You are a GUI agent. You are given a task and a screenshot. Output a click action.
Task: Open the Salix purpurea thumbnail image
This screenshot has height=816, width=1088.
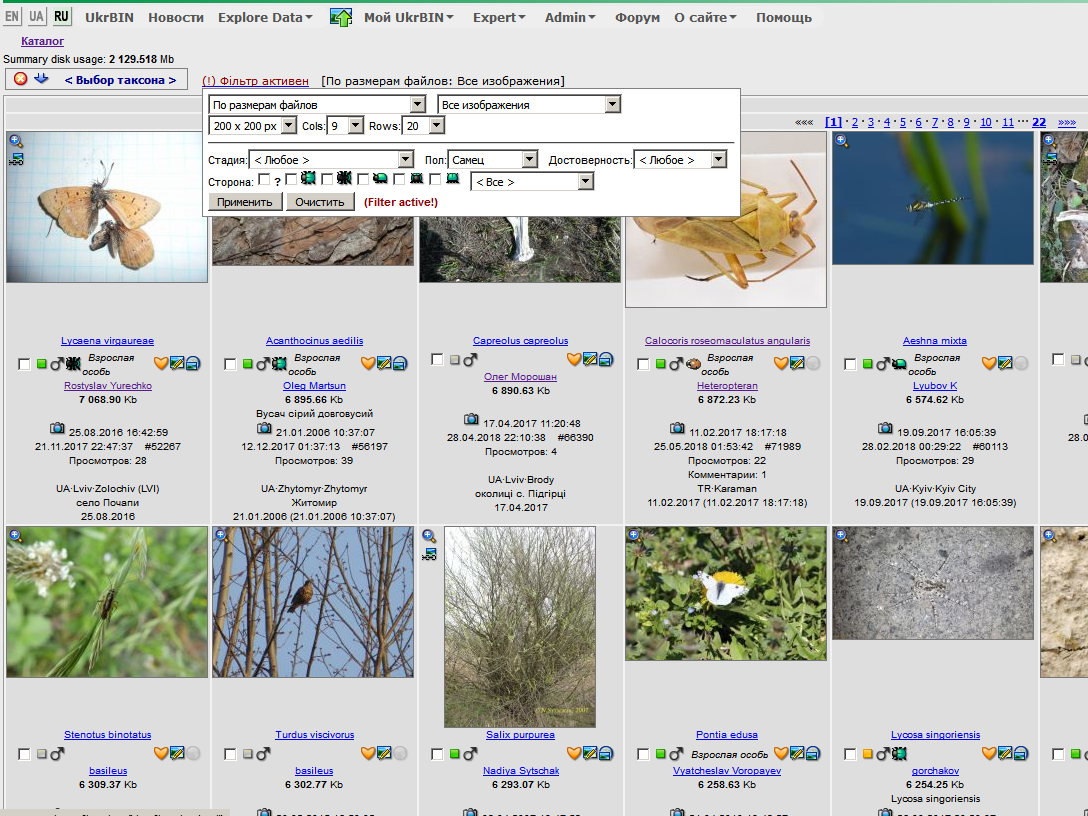[519, 627]
